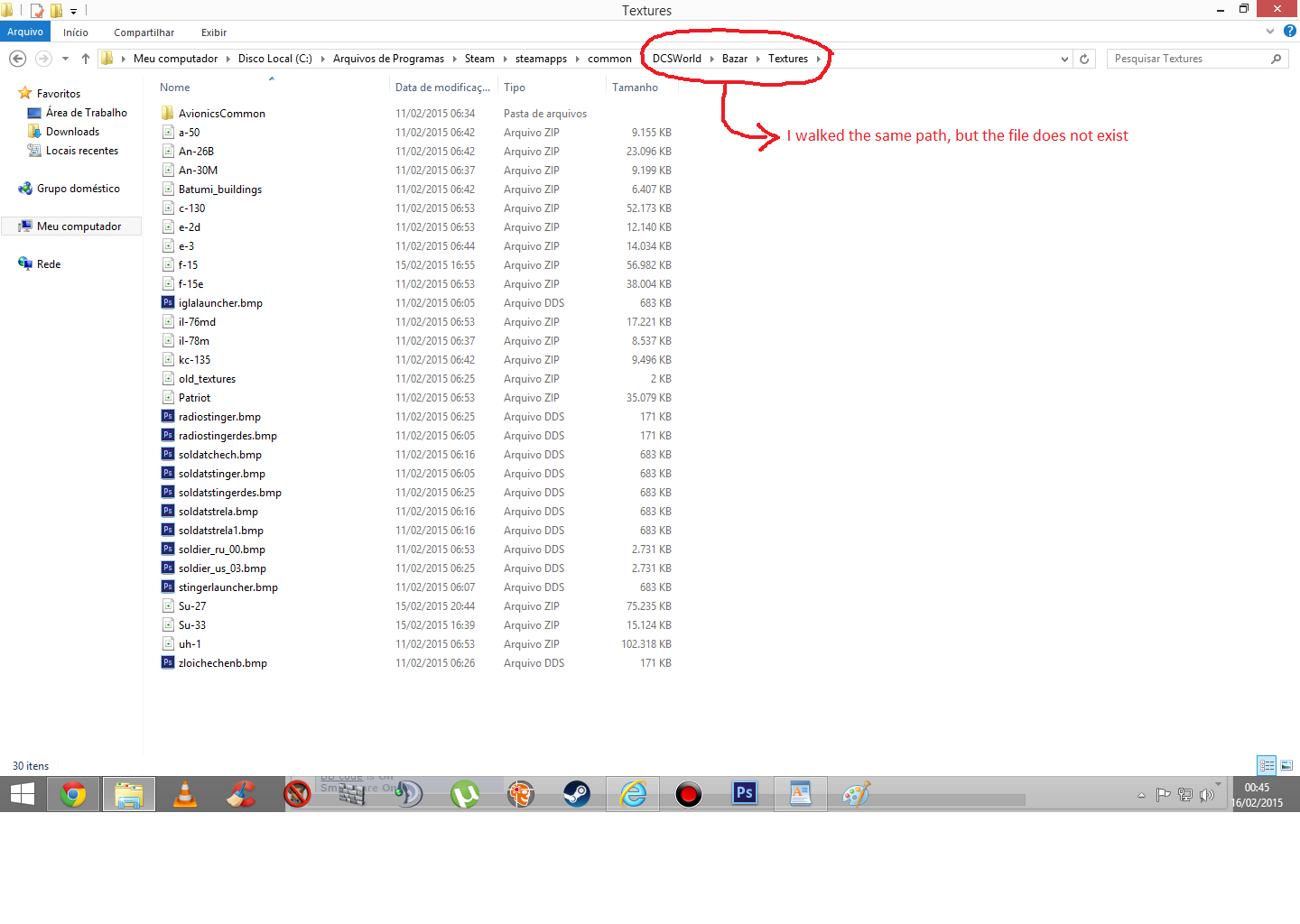Open the Exibir ribbon tab

pyautogui.click(x=214, y=32)
